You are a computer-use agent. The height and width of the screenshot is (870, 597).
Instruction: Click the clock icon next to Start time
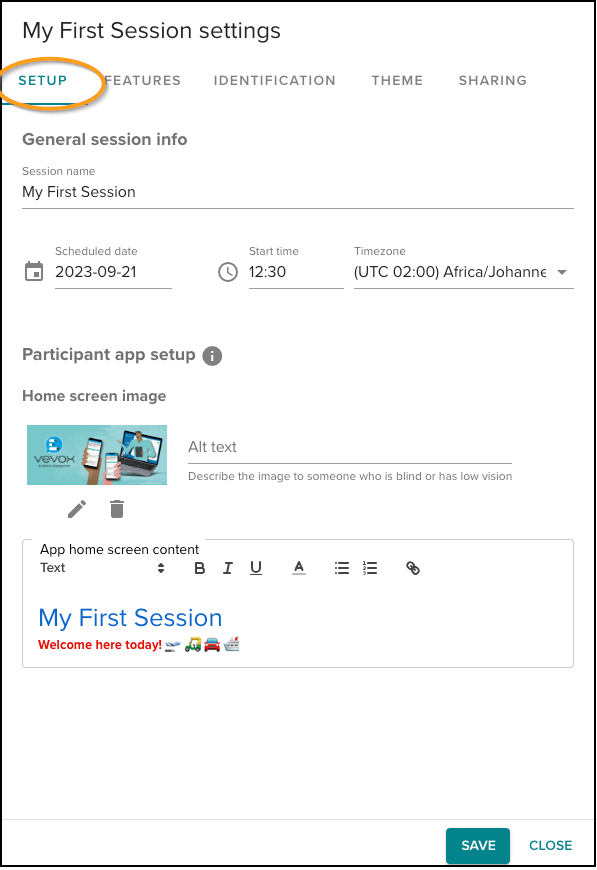point(227,271)
